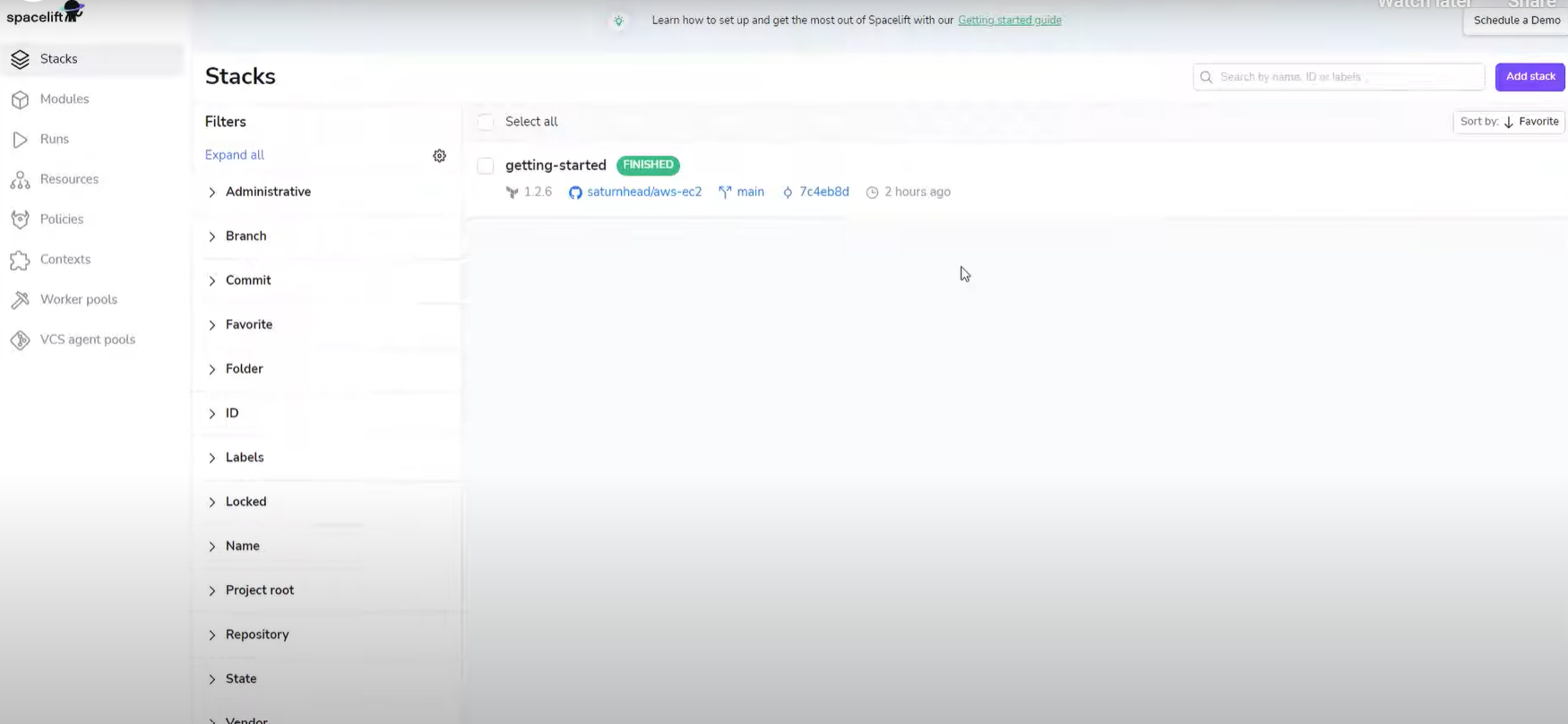Open Resources section
The height and width of the screenshot is (724, 1568).
[69, 179]
